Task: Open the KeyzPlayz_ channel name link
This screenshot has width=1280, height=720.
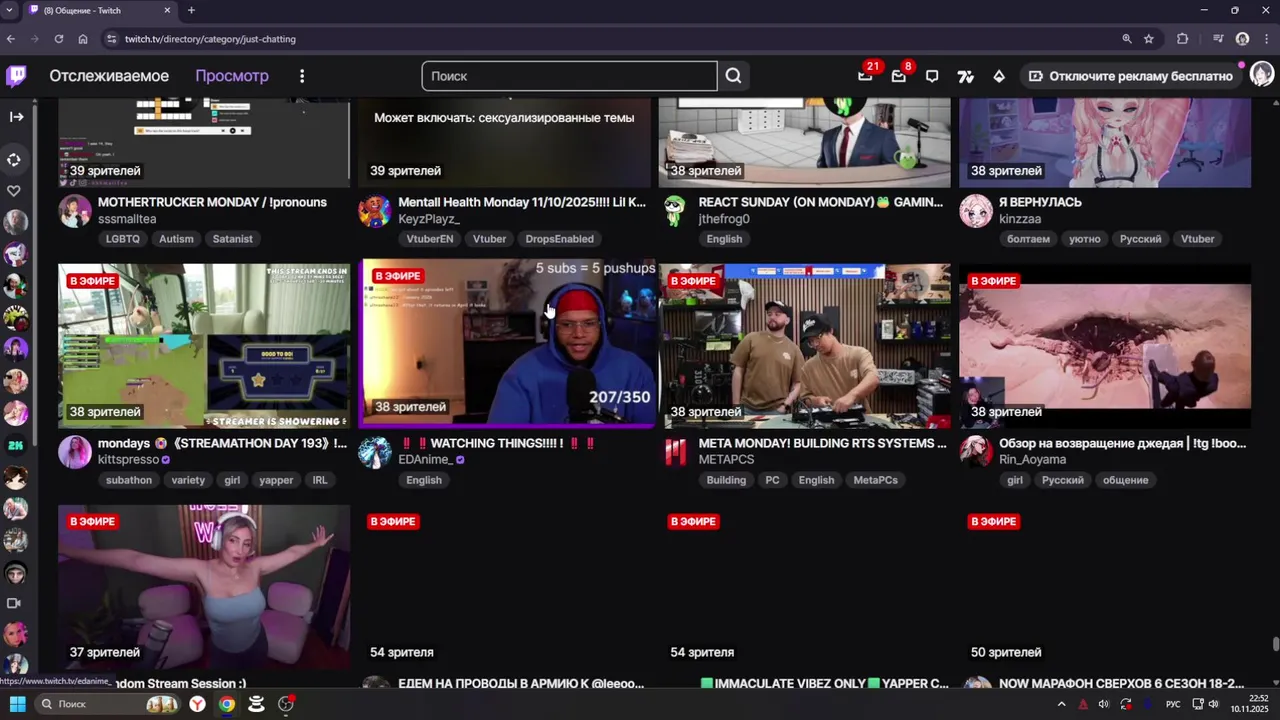Action: tap(429, 219)
